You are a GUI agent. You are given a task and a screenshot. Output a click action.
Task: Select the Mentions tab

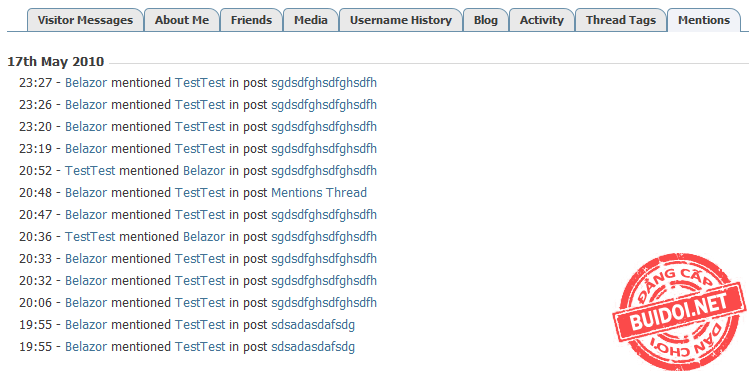(x=704, y=20)
